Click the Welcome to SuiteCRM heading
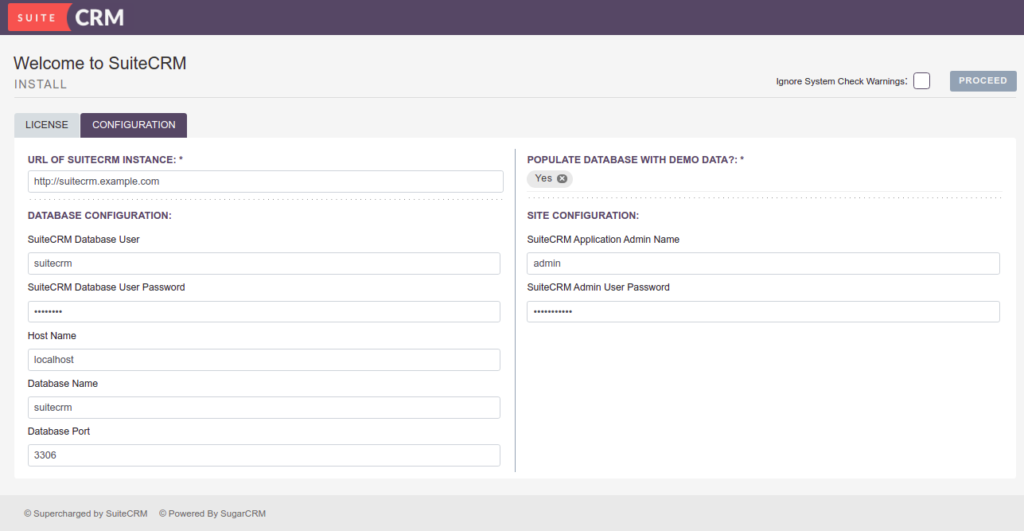The width and height of the screenshot is (1024, 531). 100,63
